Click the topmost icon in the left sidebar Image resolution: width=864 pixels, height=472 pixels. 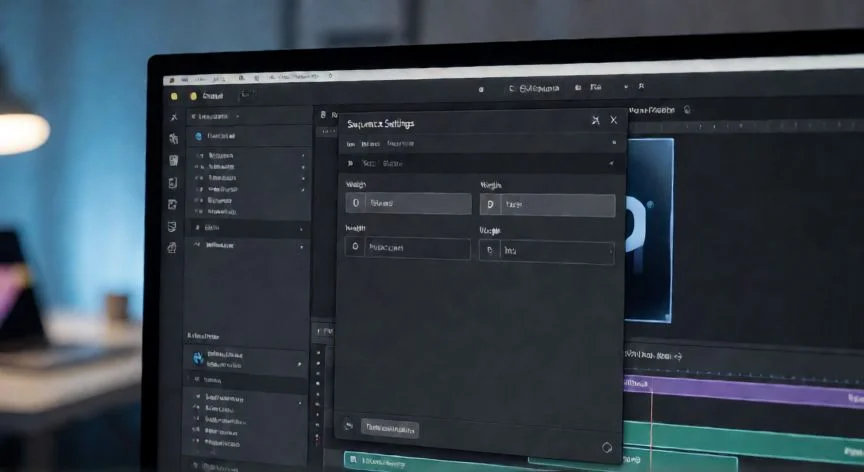point(174,117)
